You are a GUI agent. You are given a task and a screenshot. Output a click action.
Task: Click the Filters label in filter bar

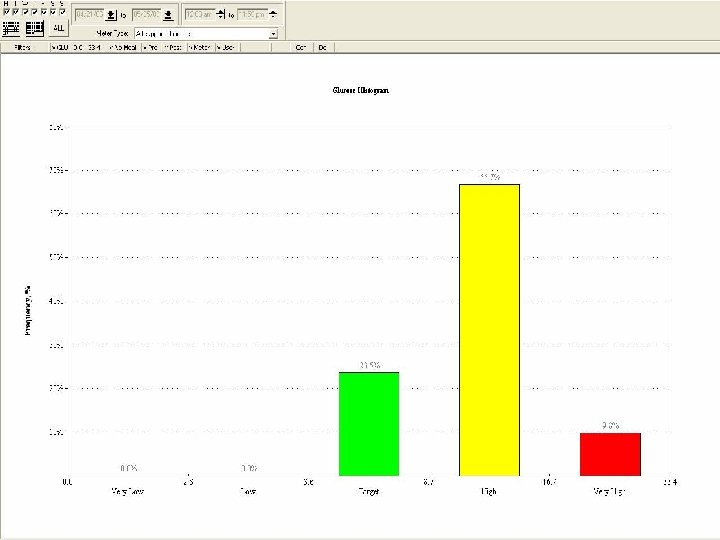pos(22,47)
